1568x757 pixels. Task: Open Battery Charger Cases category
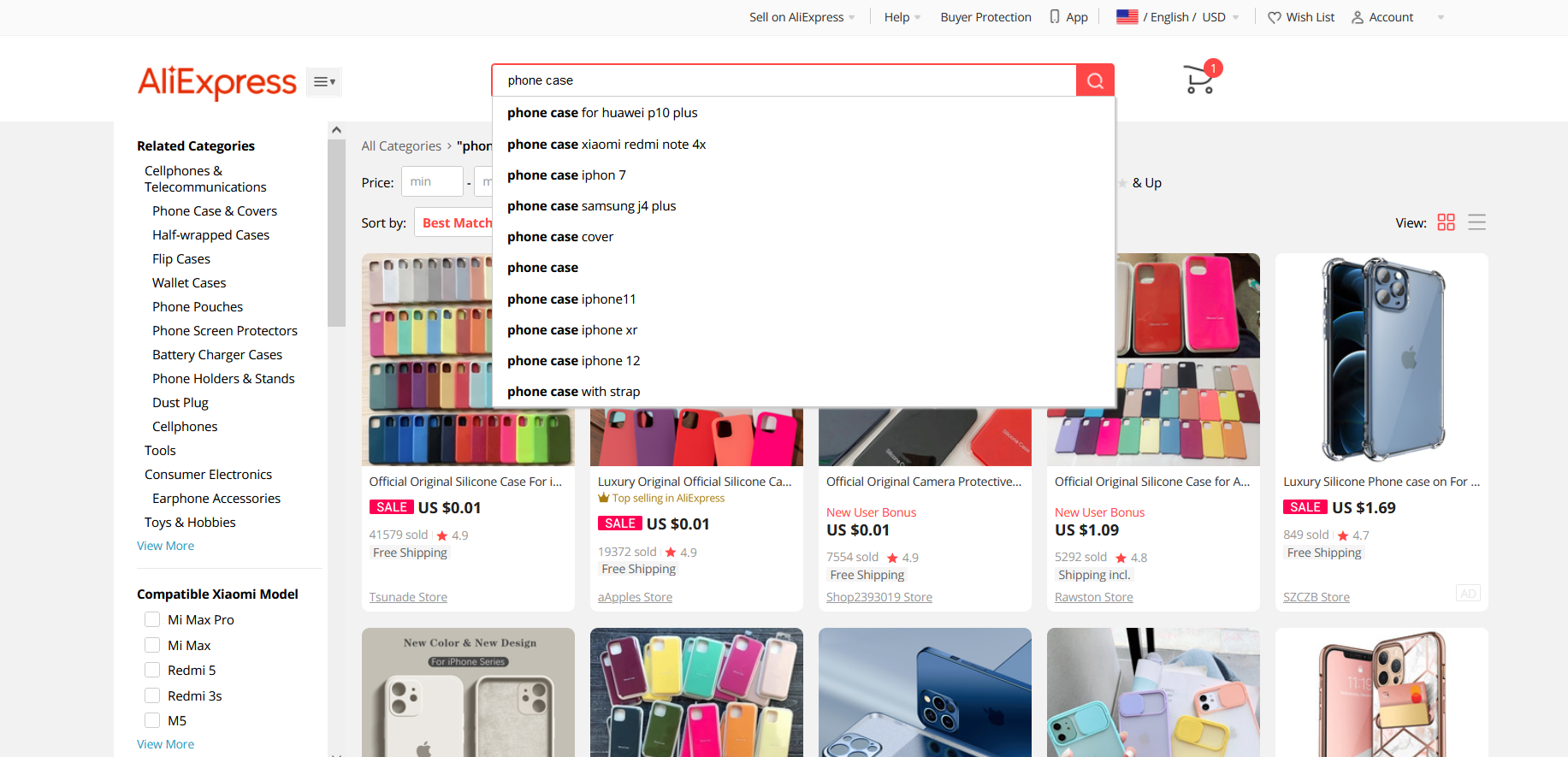point(217,355)
